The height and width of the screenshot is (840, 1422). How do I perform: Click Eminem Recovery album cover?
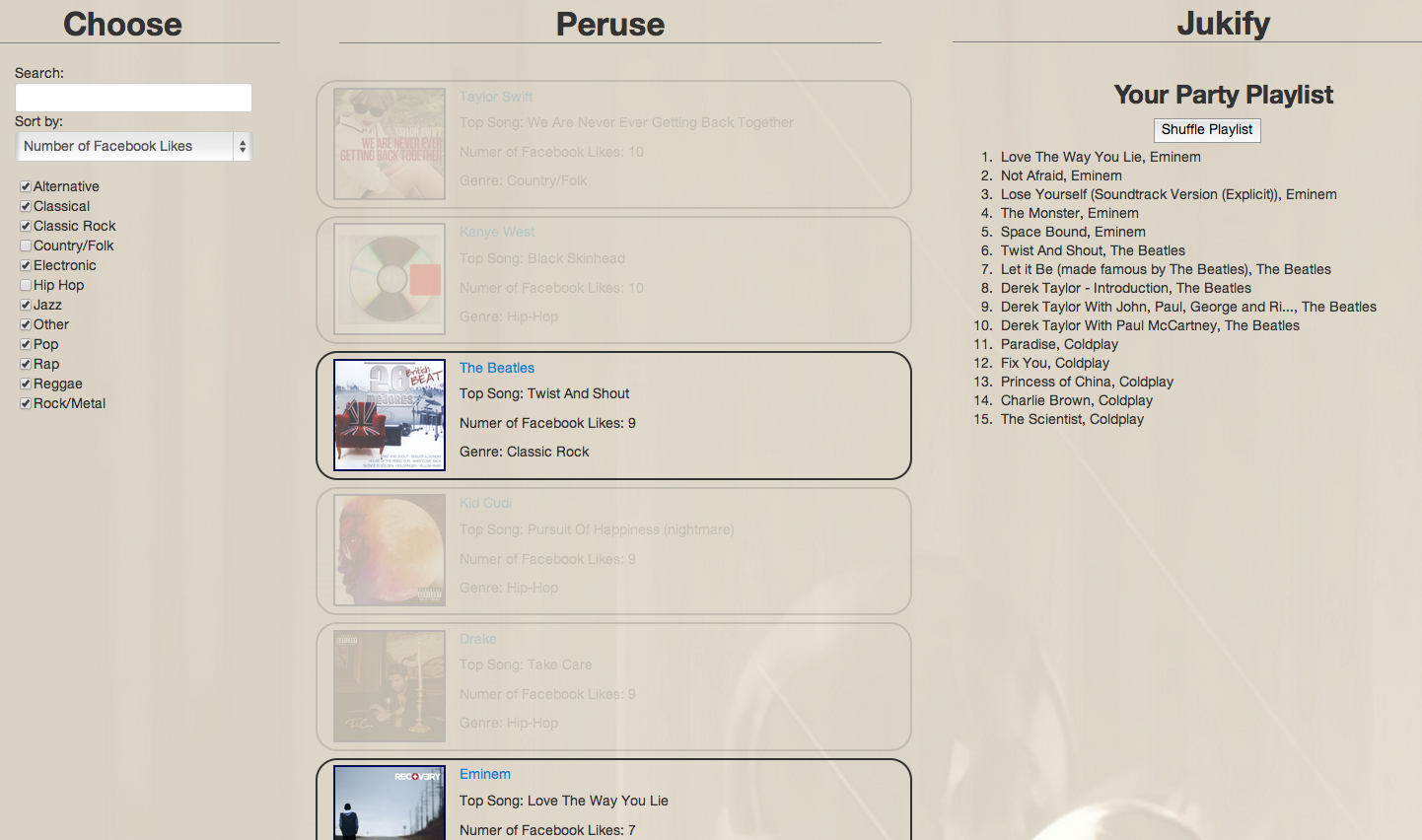390,803
